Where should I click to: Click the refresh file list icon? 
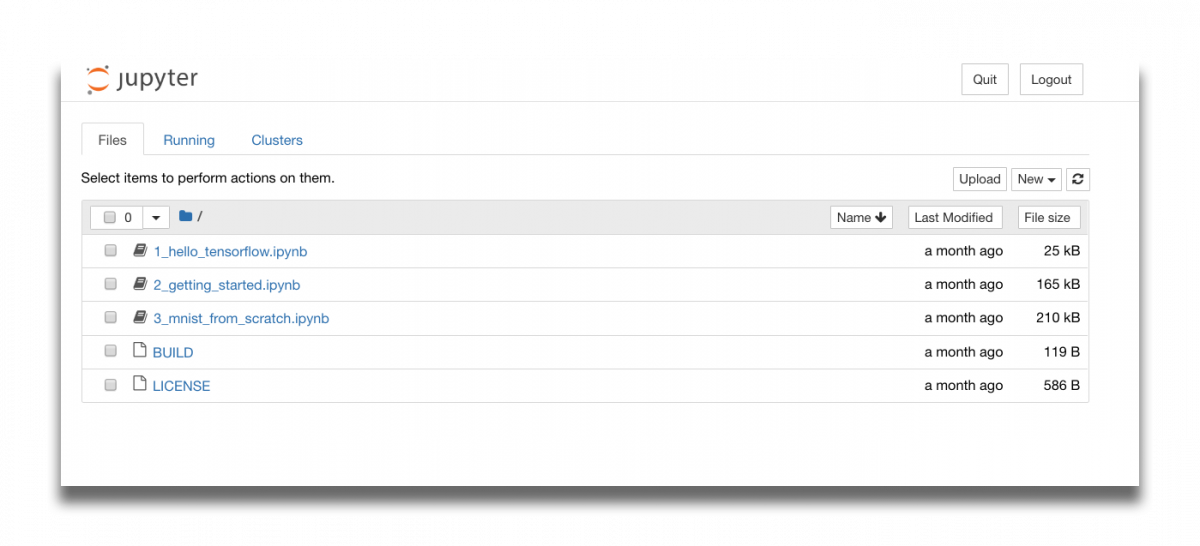click(1077, 179)
